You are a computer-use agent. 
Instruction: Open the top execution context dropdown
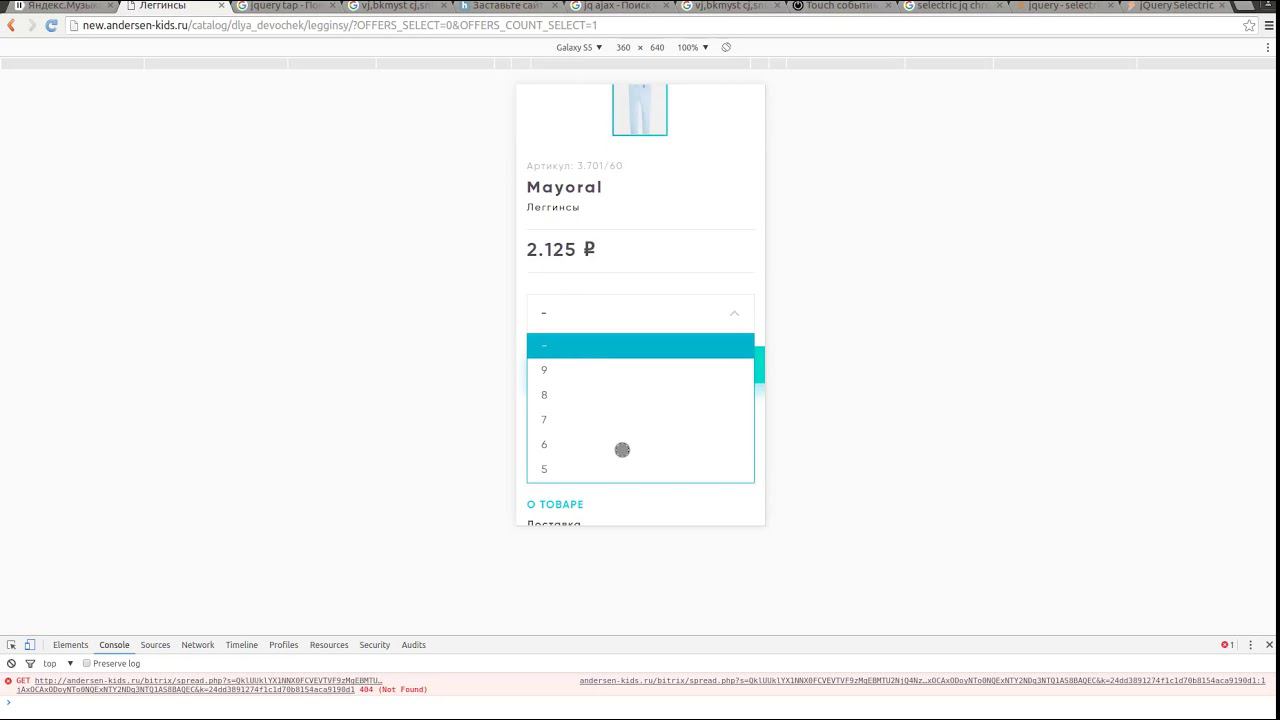click(x=58, y=664)
